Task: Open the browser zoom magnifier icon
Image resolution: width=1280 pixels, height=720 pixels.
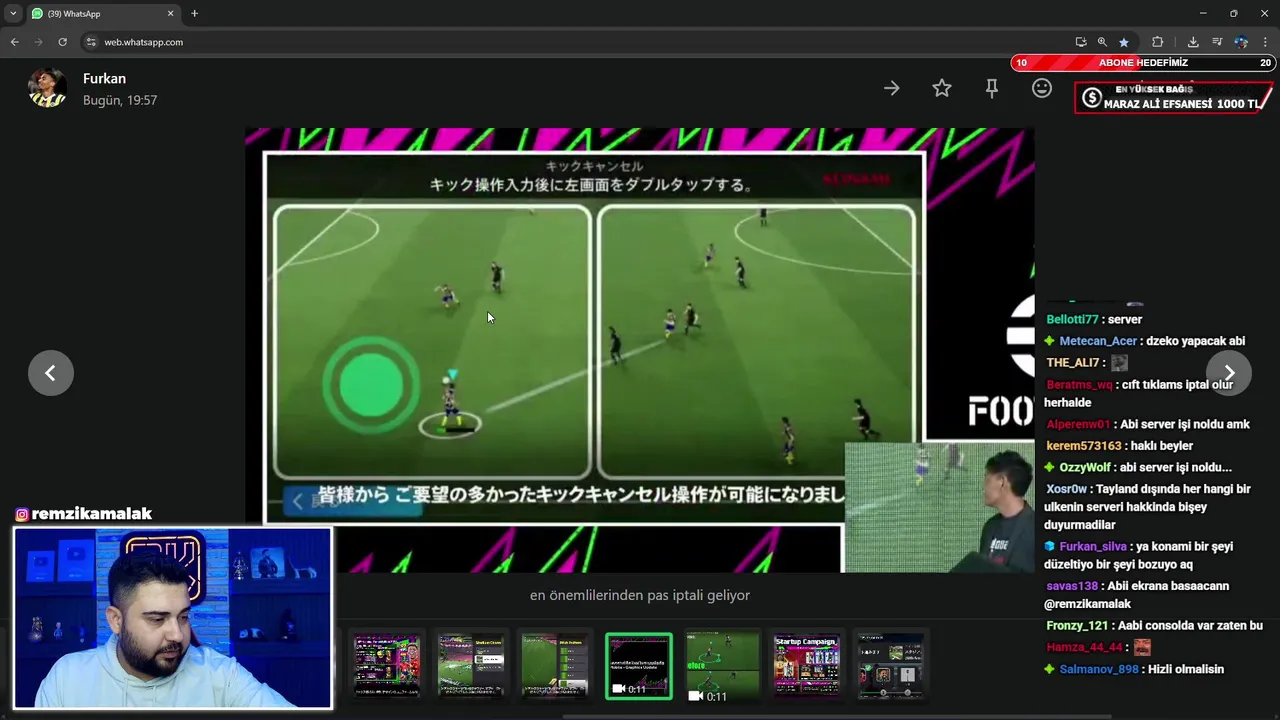Action: [x=1102, y=42]
